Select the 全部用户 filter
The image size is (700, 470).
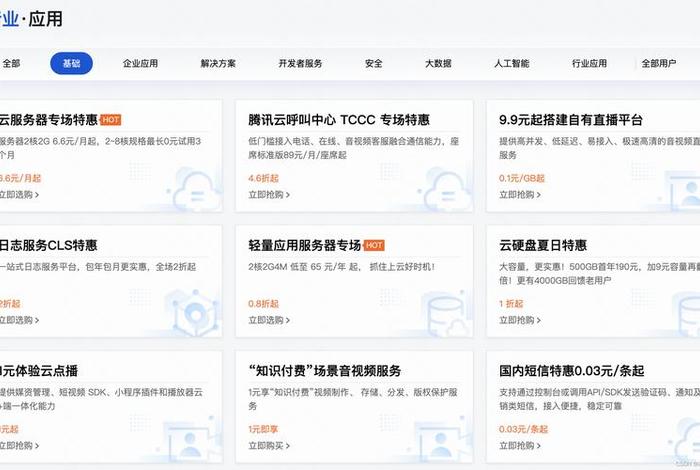659,63
